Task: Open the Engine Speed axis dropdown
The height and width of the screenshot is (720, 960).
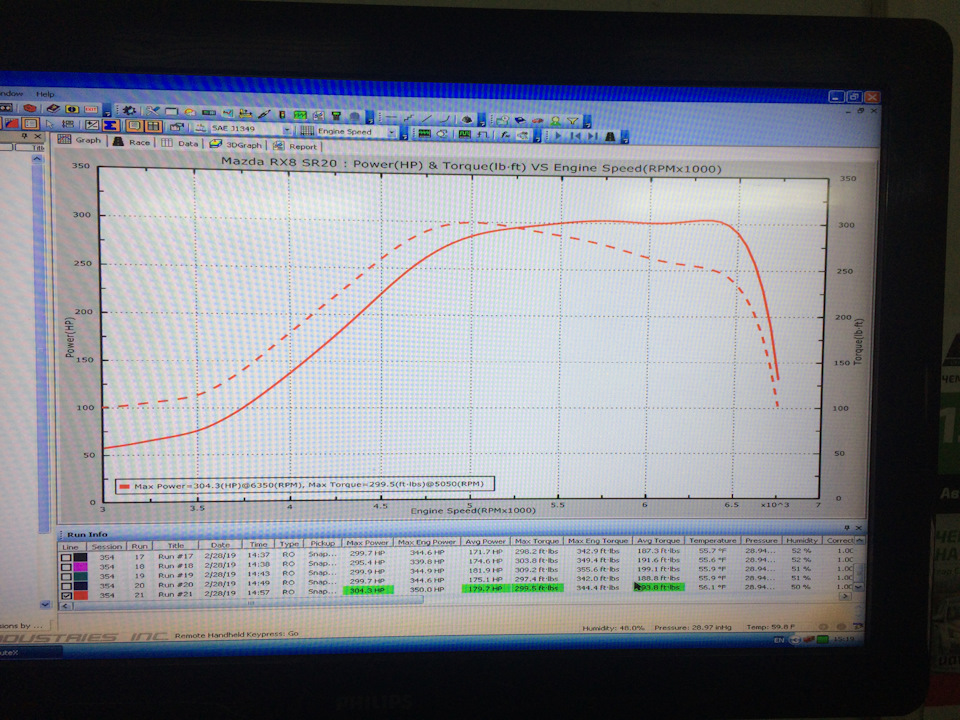Action: (391, 132)
